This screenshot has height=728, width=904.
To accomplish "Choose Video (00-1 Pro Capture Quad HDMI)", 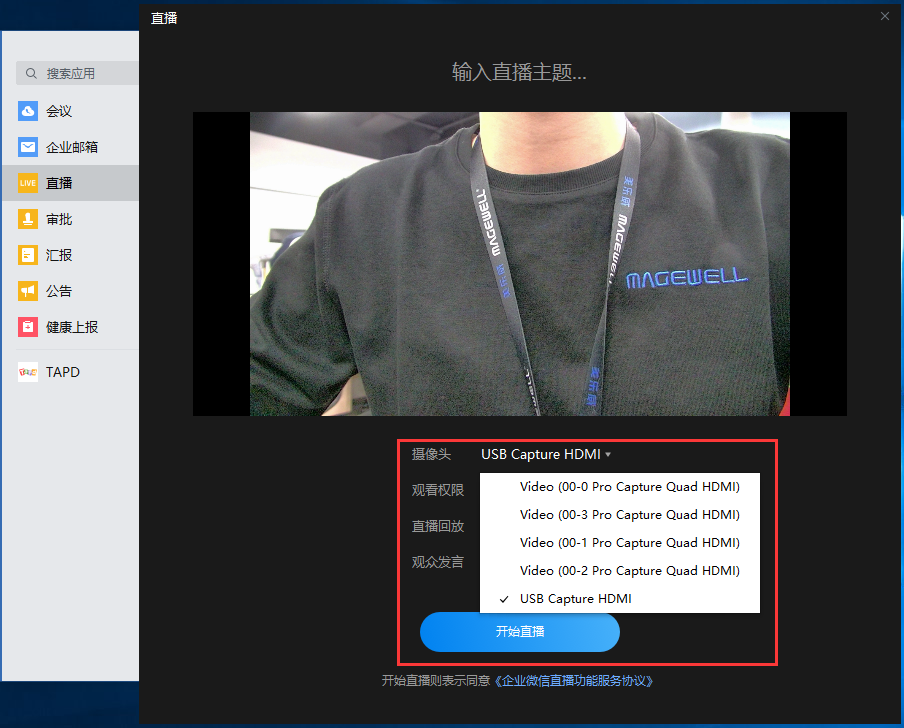I will click(x=620, y=543).
